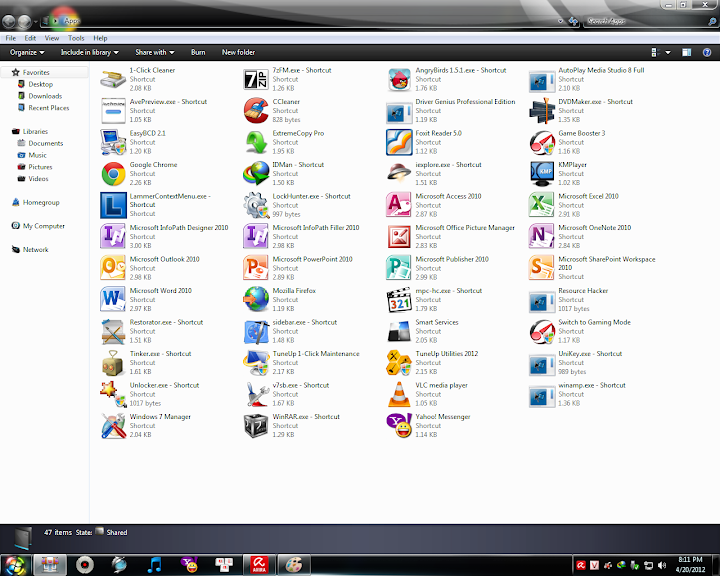The height and width of the screenshot is (576, 720).
Task: Expand the address bar history dropdown
Action: 560,21
